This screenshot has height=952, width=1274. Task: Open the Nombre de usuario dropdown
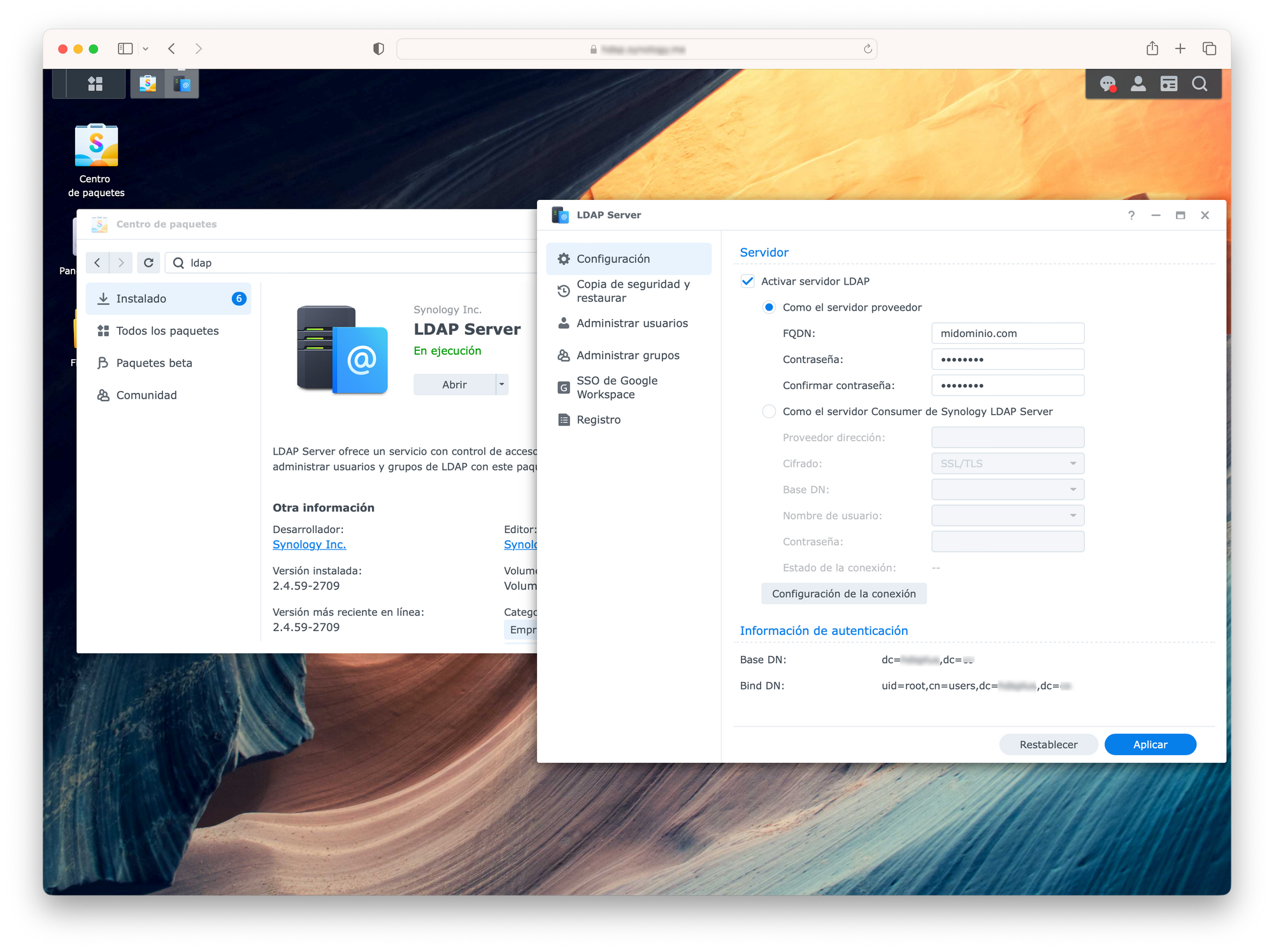click(x=1008, y=516)
